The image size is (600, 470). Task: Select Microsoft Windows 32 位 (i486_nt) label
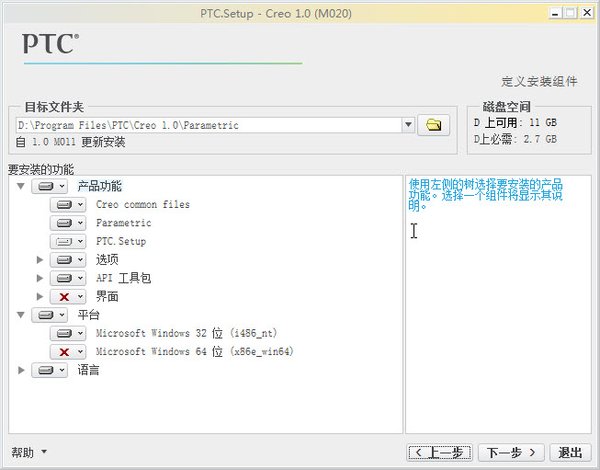pos(186,333)
